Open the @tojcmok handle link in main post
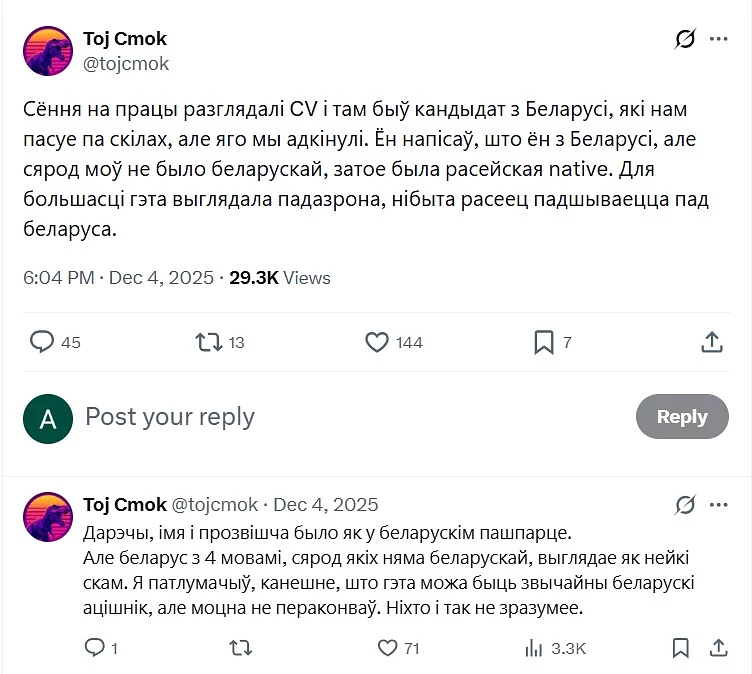Viewport: 752px width, 674px height. pyautogui.click(x=126, y=64)
